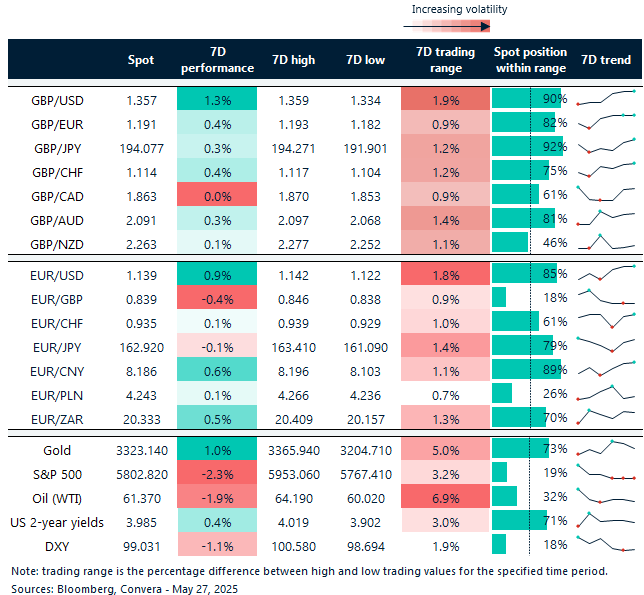Click the Oil (WTI) row label

tap(57, 499)
